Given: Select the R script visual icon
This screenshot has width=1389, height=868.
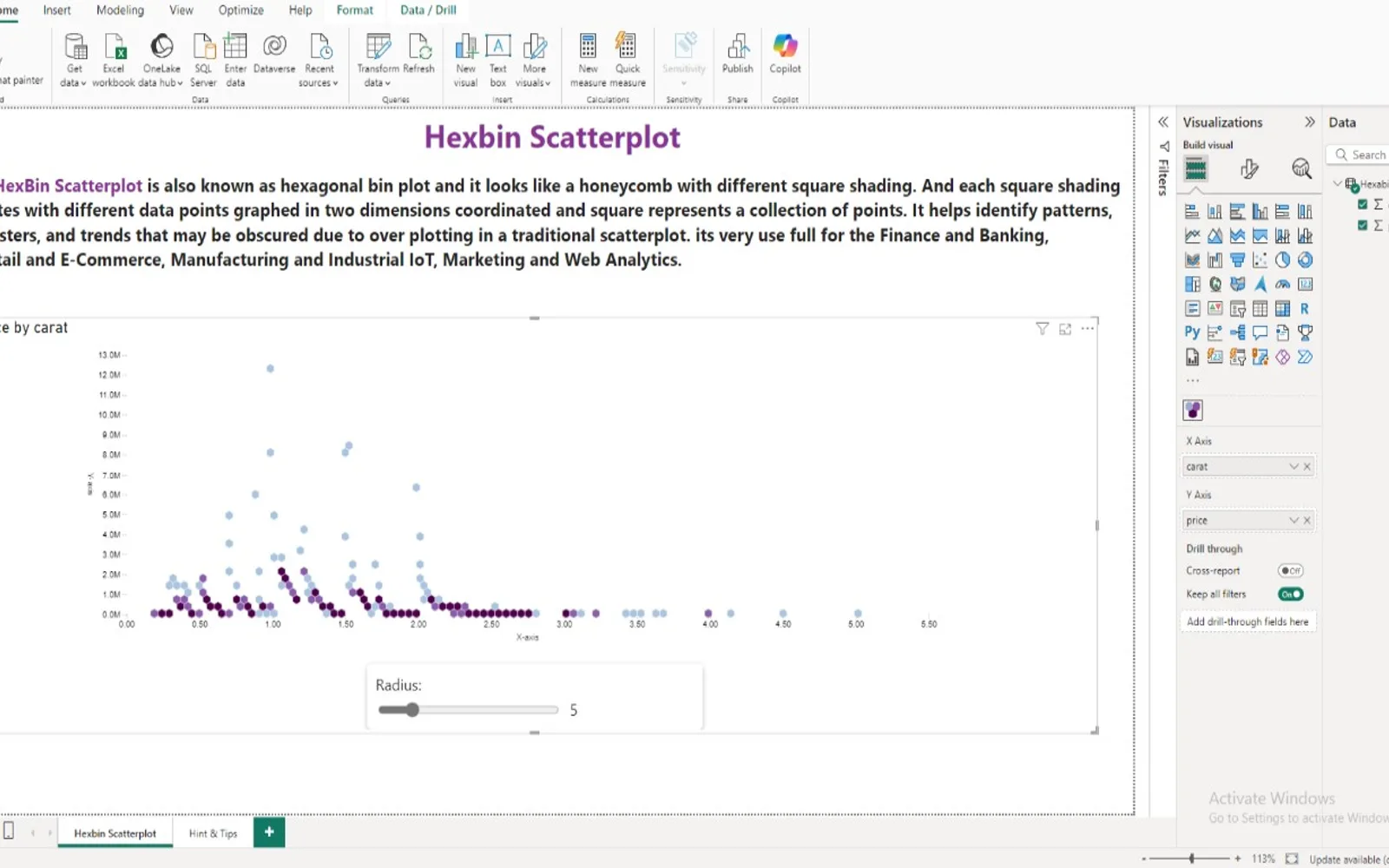Looking at the screenshot, I should point(1304,308).
